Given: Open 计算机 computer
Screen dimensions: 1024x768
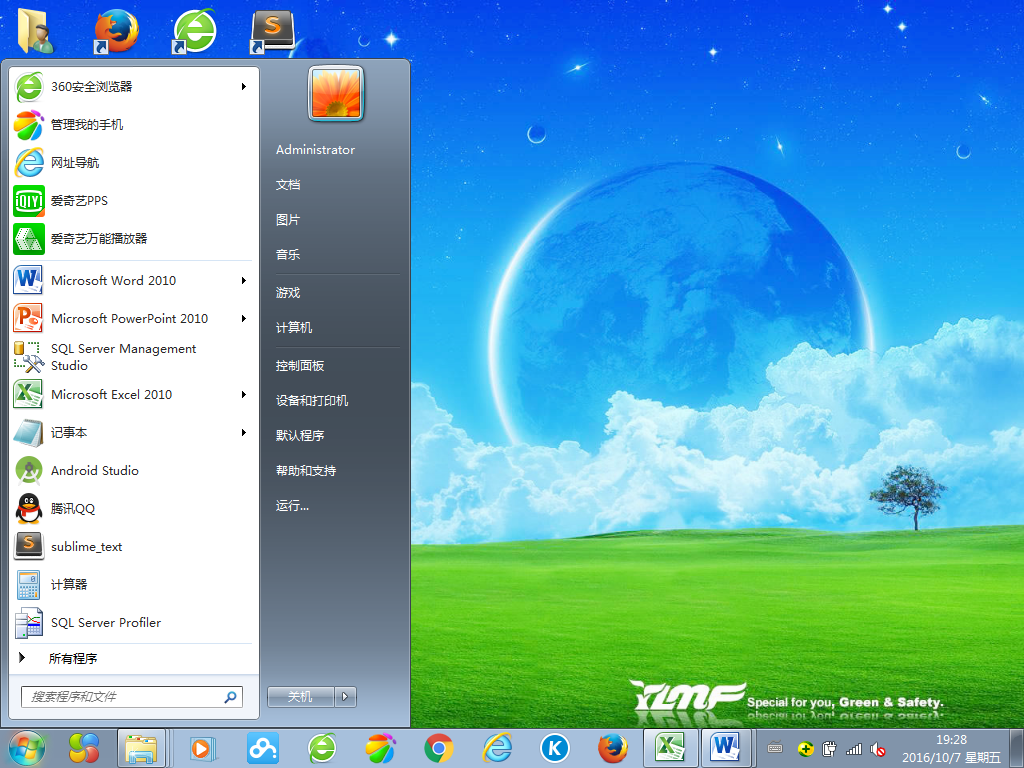Looking at the screenshot, I should (294, 328).
